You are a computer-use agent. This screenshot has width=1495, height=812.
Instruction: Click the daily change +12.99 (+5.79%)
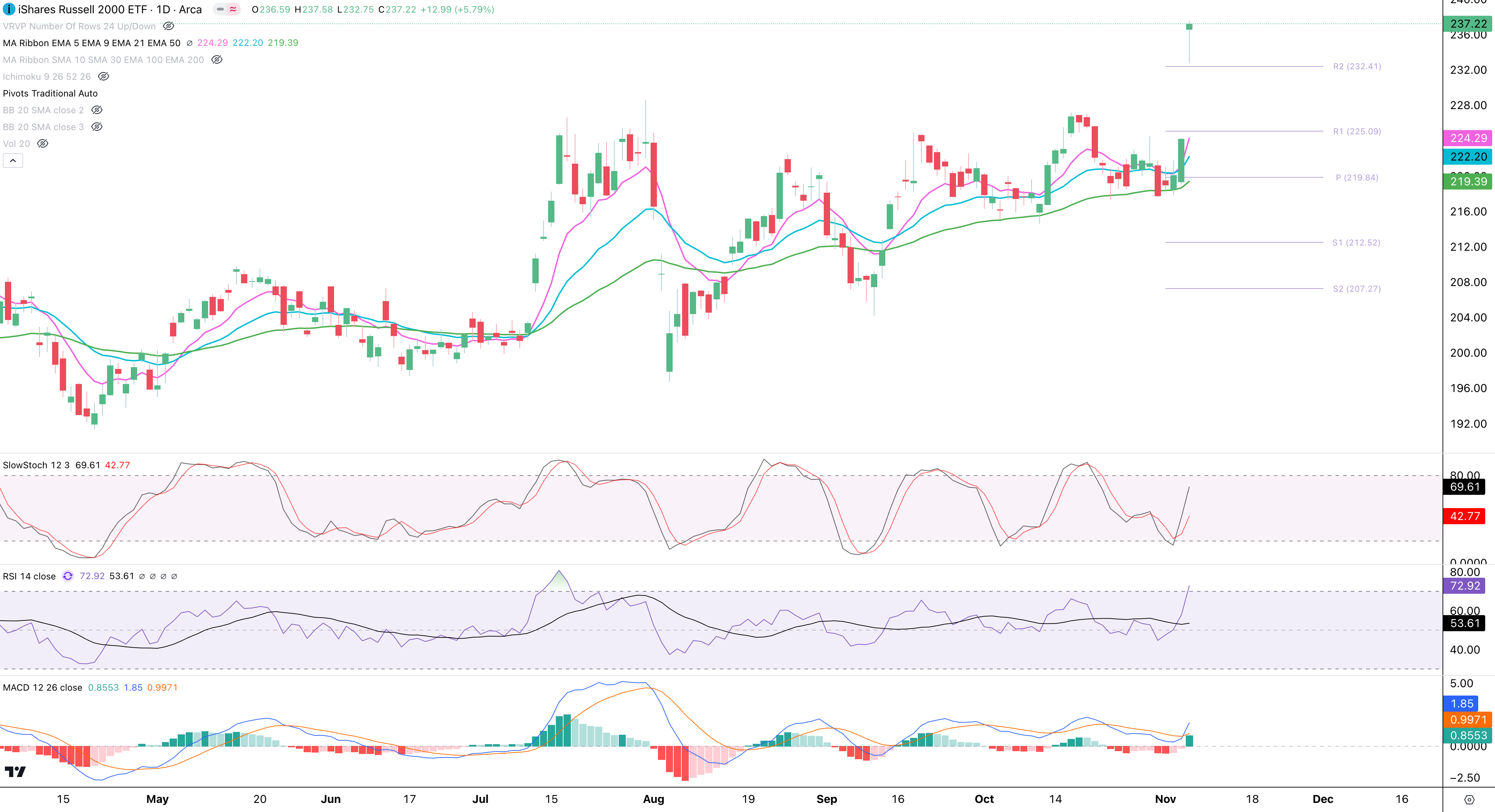pos(457,9)
